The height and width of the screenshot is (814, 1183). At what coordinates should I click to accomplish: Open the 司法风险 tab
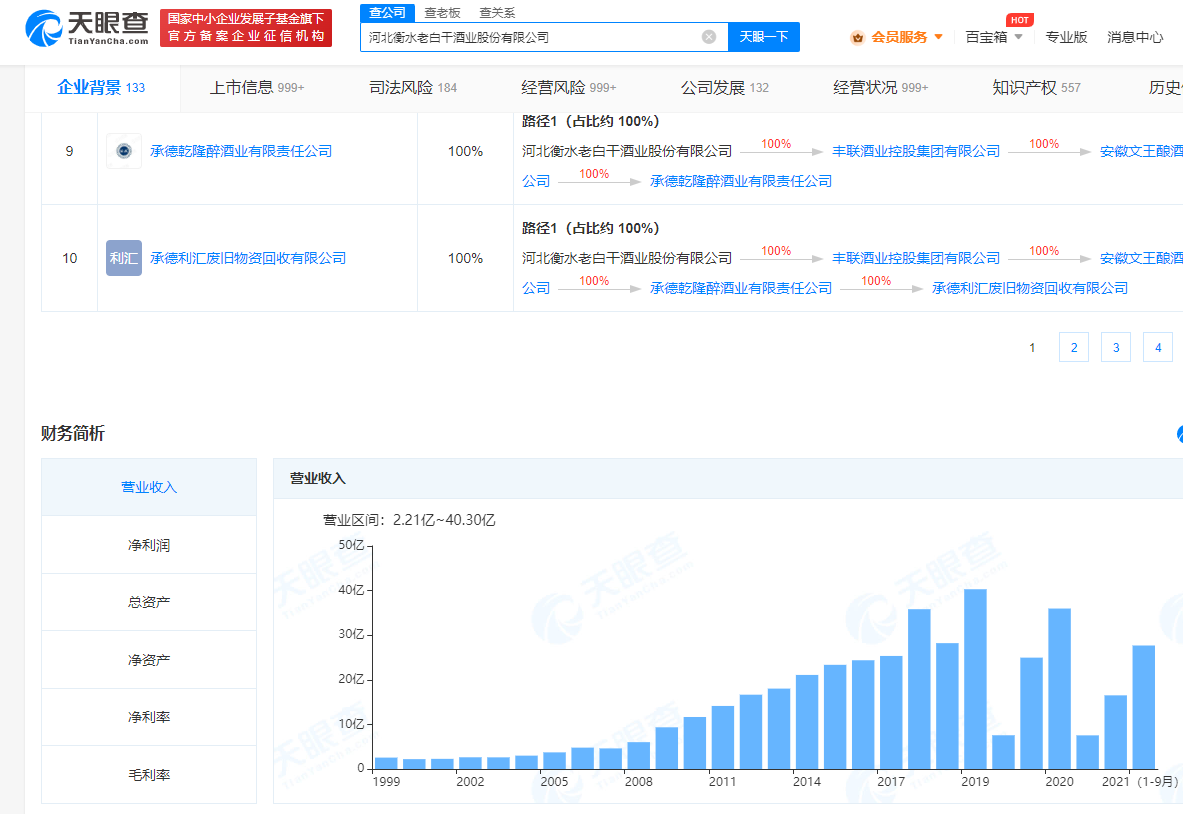coord(412,88)
